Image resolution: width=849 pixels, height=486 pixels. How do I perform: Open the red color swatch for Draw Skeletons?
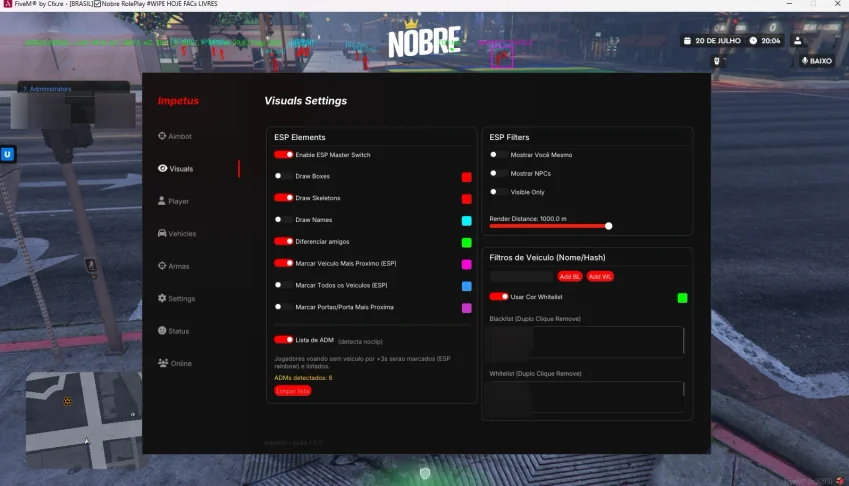[x=466, y=199]
